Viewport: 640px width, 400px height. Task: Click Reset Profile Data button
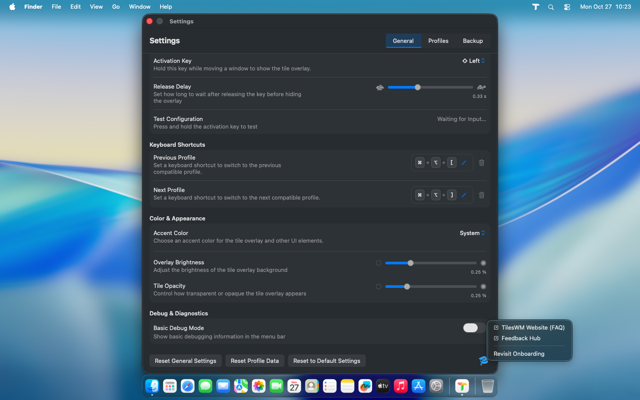pos(255,361)
